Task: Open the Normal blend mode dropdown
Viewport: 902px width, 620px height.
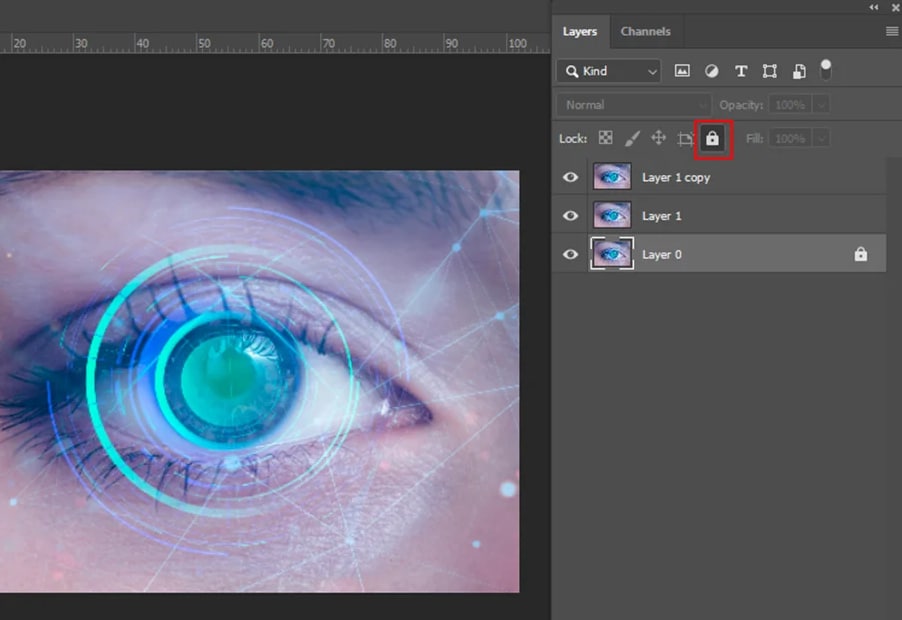Action: click(633, 105)
